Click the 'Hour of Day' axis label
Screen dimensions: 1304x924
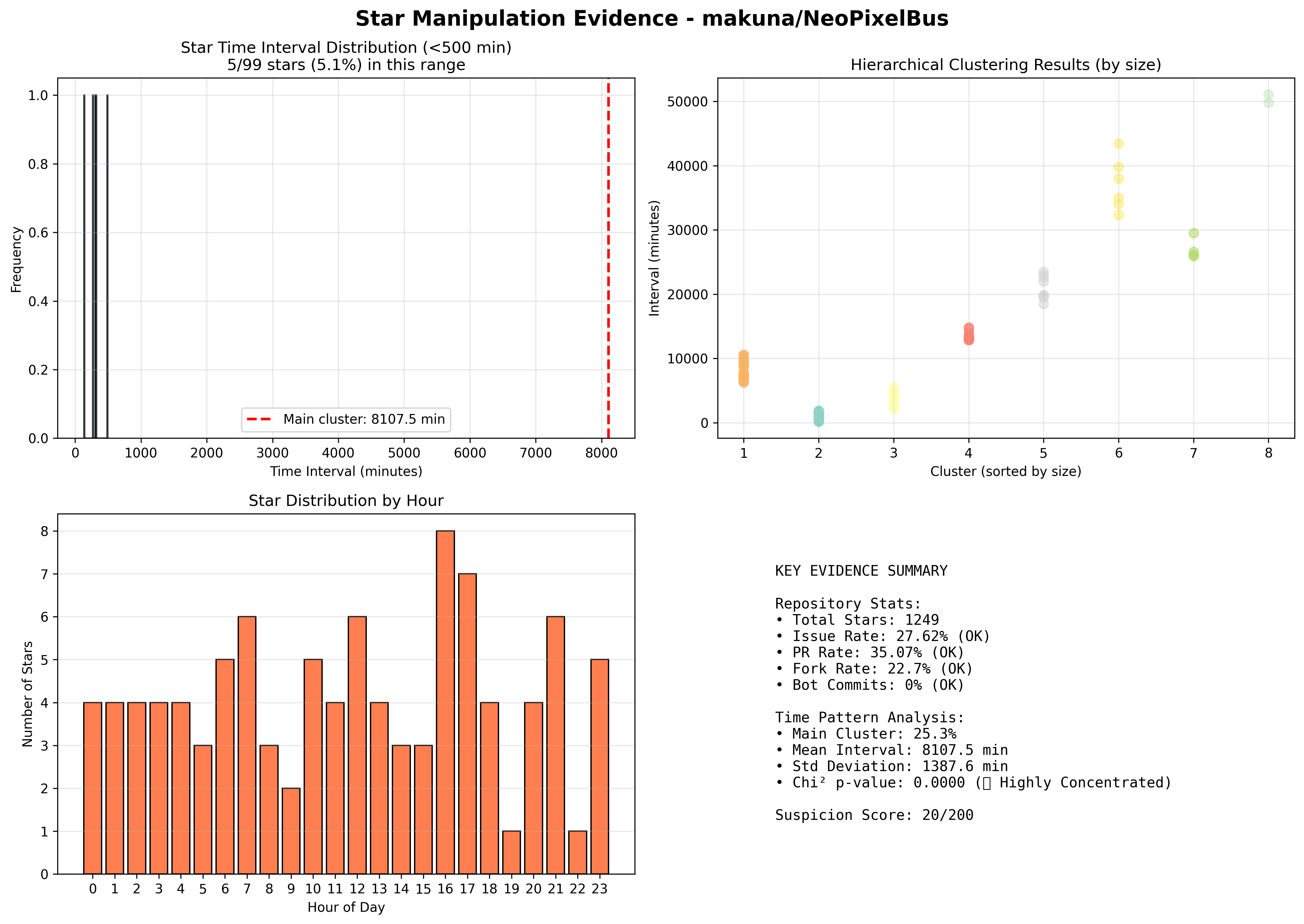[x=346, y=907]
